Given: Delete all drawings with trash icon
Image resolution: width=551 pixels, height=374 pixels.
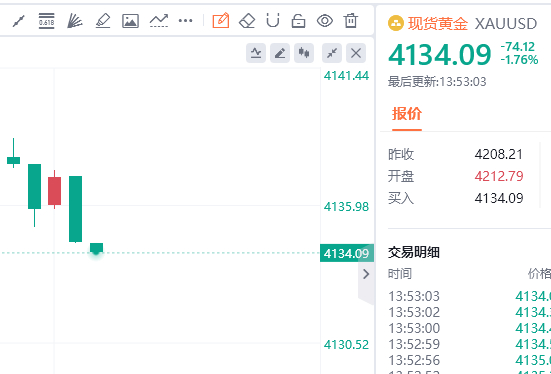Looking at the screenshot, I should pos(351,20).
